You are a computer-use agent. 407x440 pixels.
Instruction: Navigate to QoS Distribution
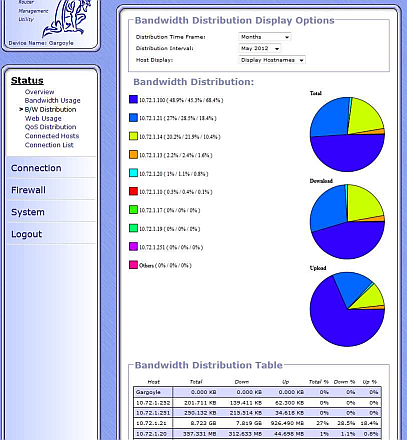tap(50, 127)
